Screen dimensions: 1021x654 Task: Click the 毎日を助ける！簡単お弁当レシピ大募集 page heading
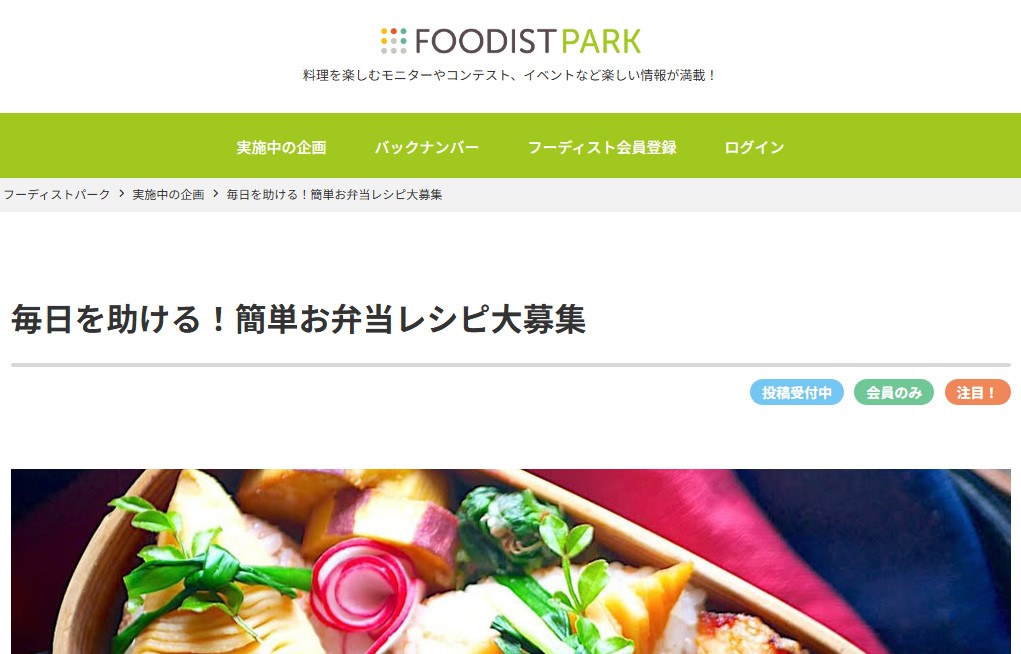pyautogui.click(x=299, y=319)
